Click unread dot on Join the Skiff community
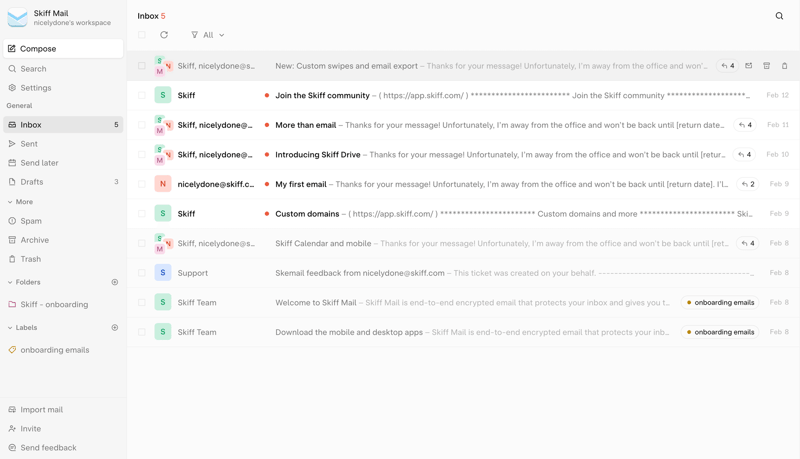 click(x=266, y=95)
